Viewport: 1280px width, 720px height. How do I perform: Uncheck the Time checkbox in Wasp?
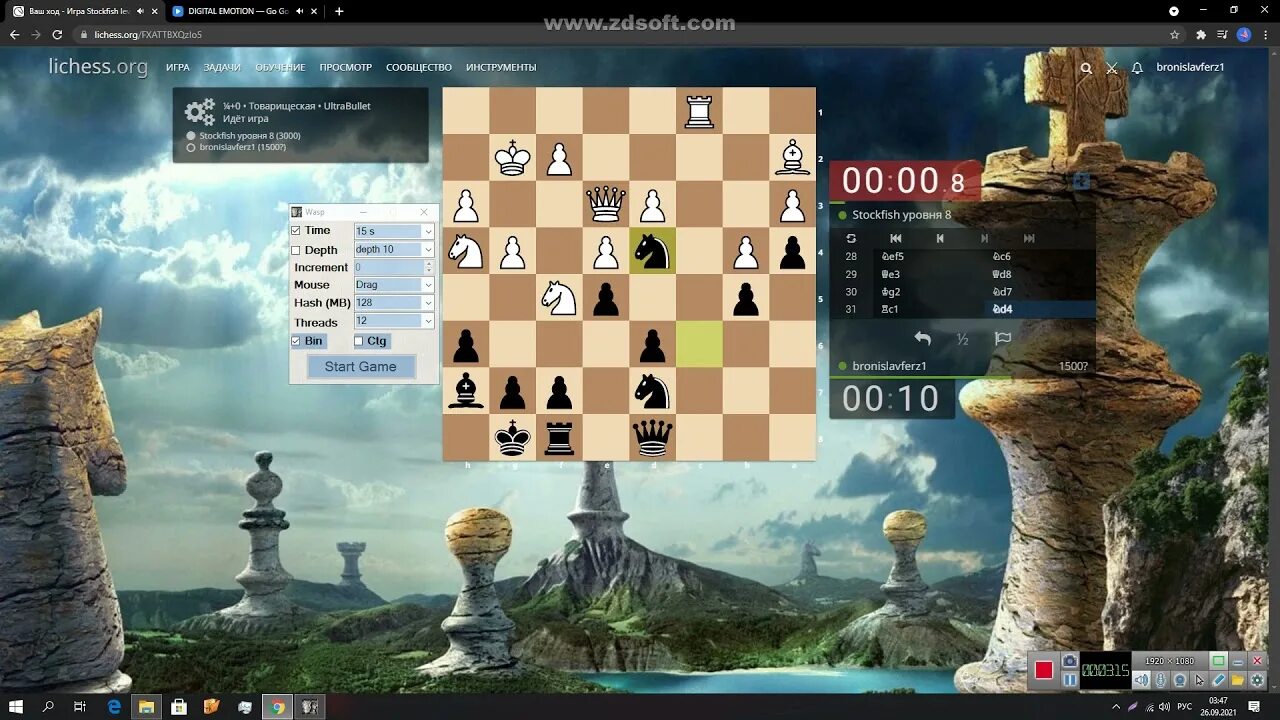pyautogui.click(x=296, y=230)
